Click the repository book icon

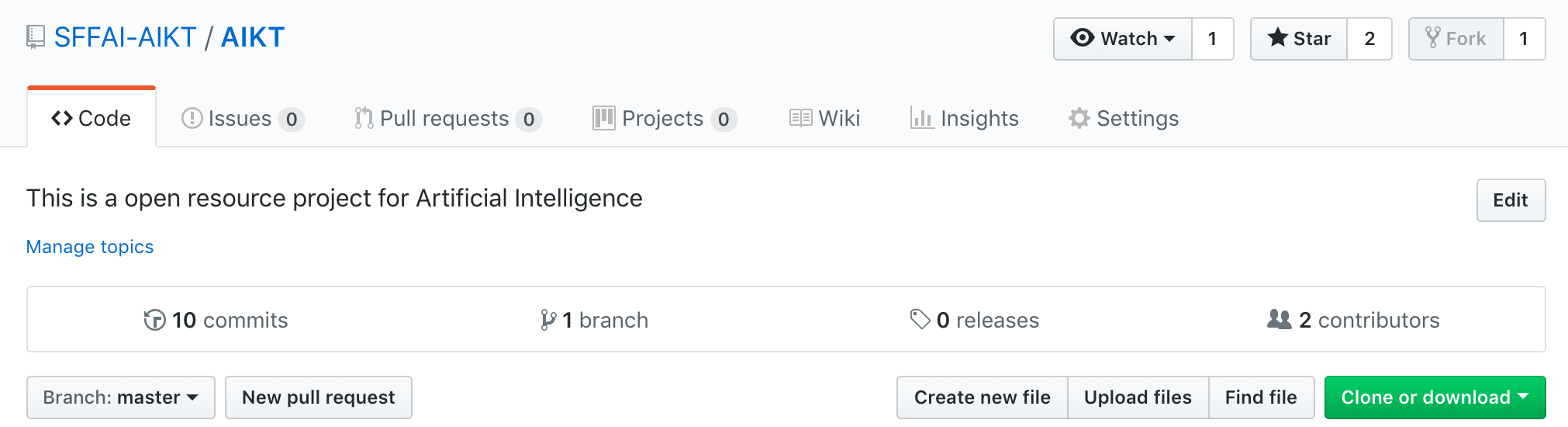[x=36, y=37]
